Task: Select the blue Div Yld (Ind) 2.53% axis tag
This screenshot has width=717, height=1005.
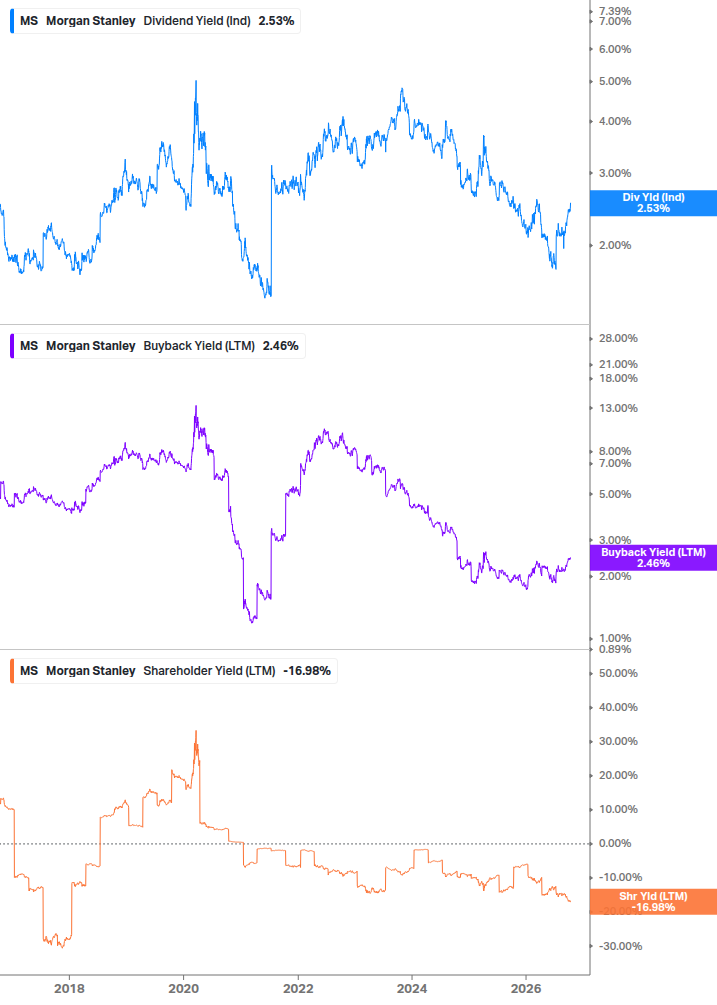Action: tap(654, 203)
